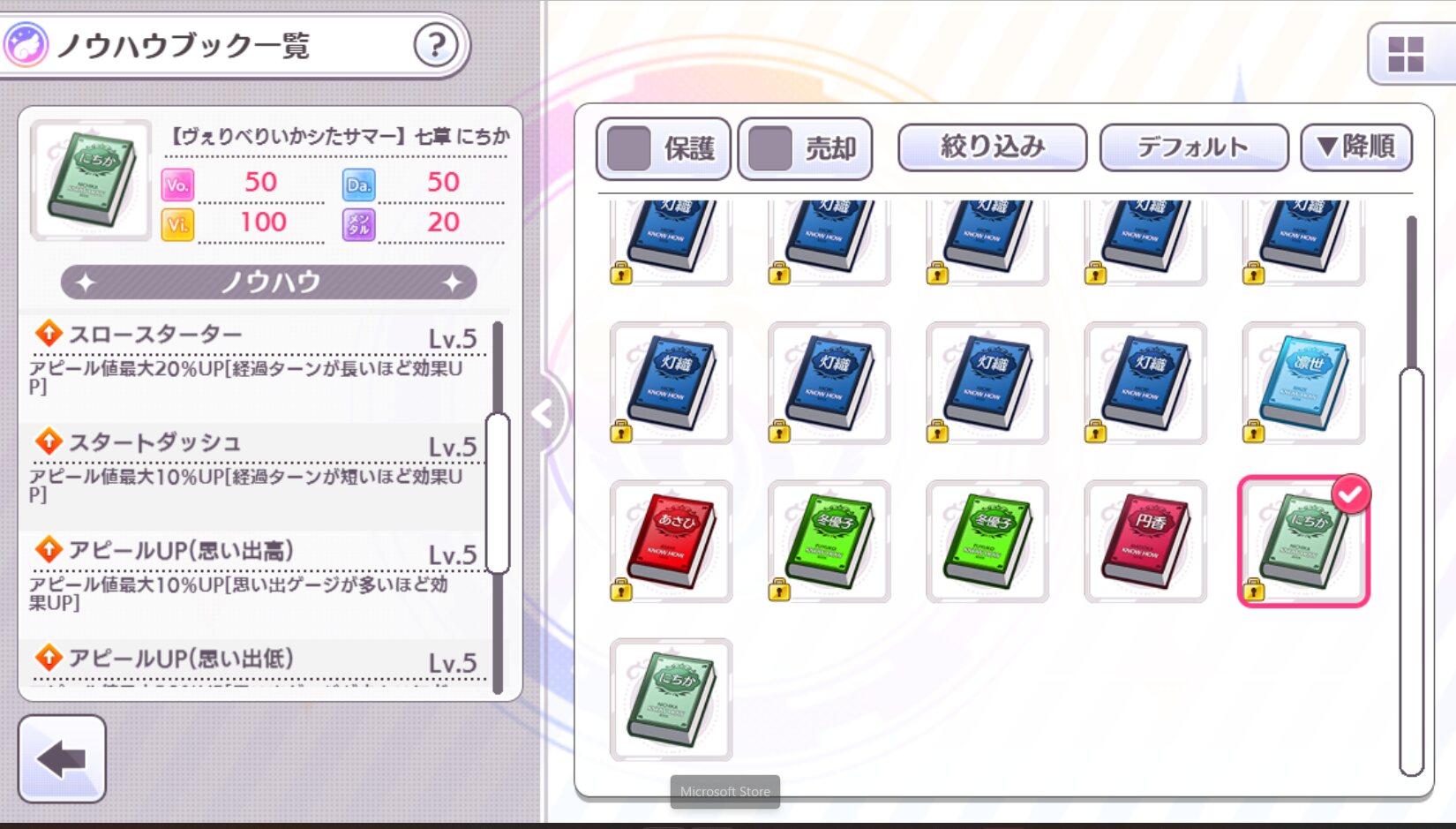Toggle the ▼降順 sort order
Viewport: 1456px width, 829px height.
(1356, 147)
